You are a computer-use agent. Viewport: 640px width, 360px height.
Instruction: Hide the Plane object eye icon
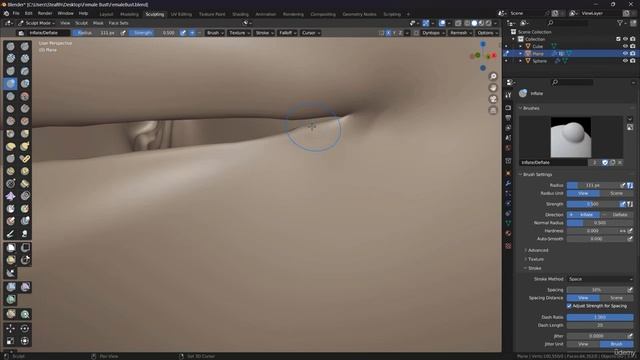coord(625,53)
